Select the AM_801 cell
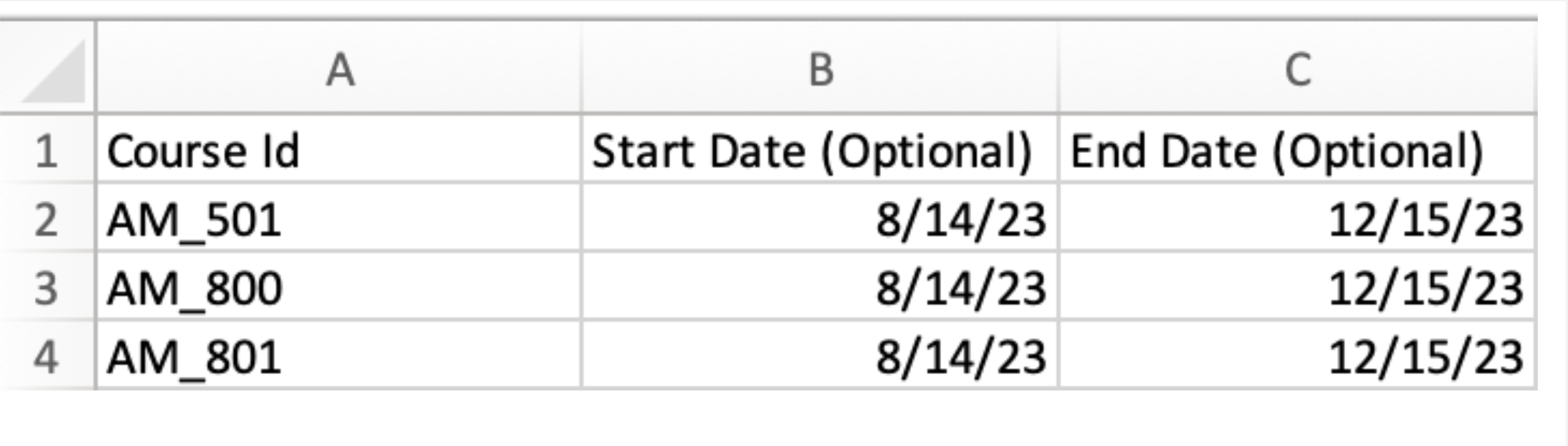This screenshot has height=446, width=1568. pos(339,357)
